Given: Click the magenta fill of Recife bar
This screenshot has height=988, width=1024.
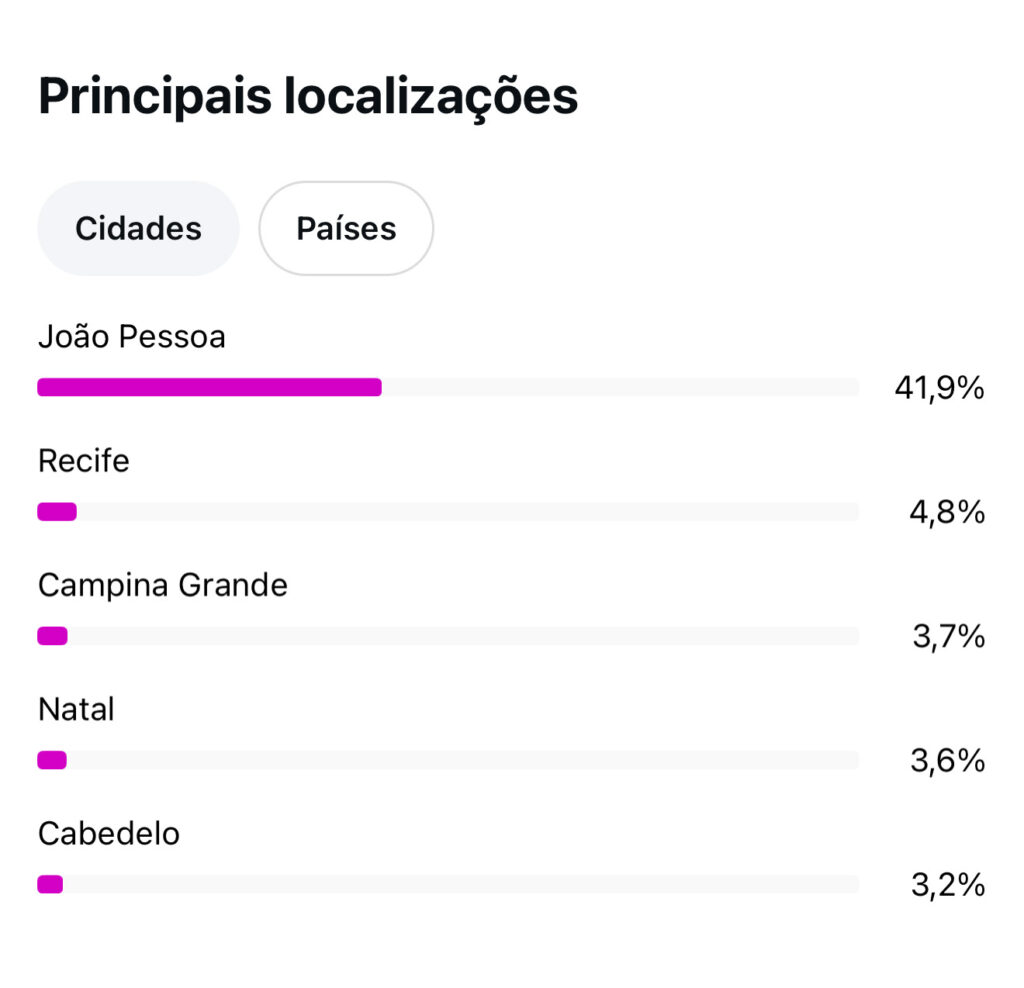Looking at the screenshot, I should click(x=57, y=512).
